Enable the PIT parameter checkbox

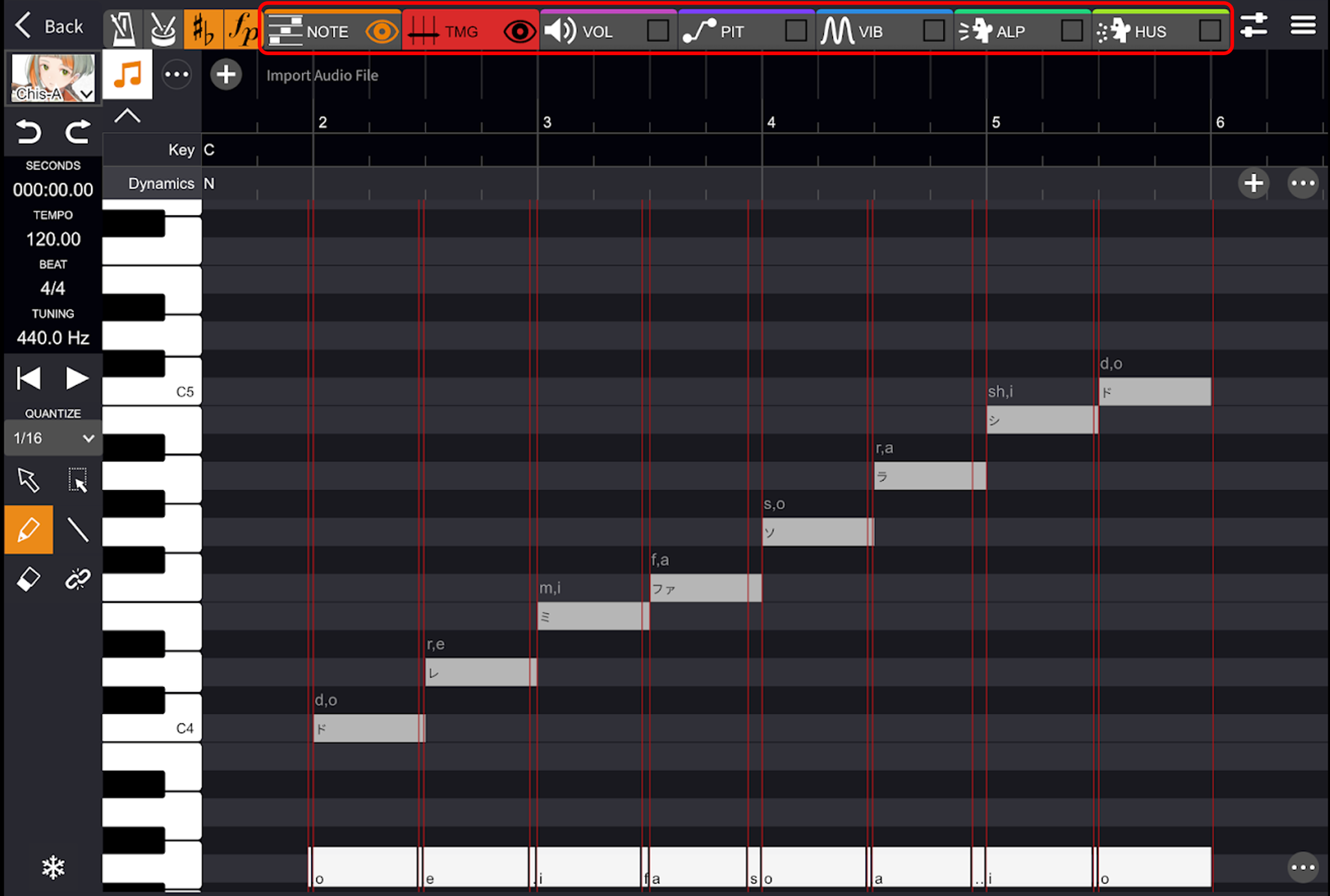pyautogui.click(x=796, y=31)
